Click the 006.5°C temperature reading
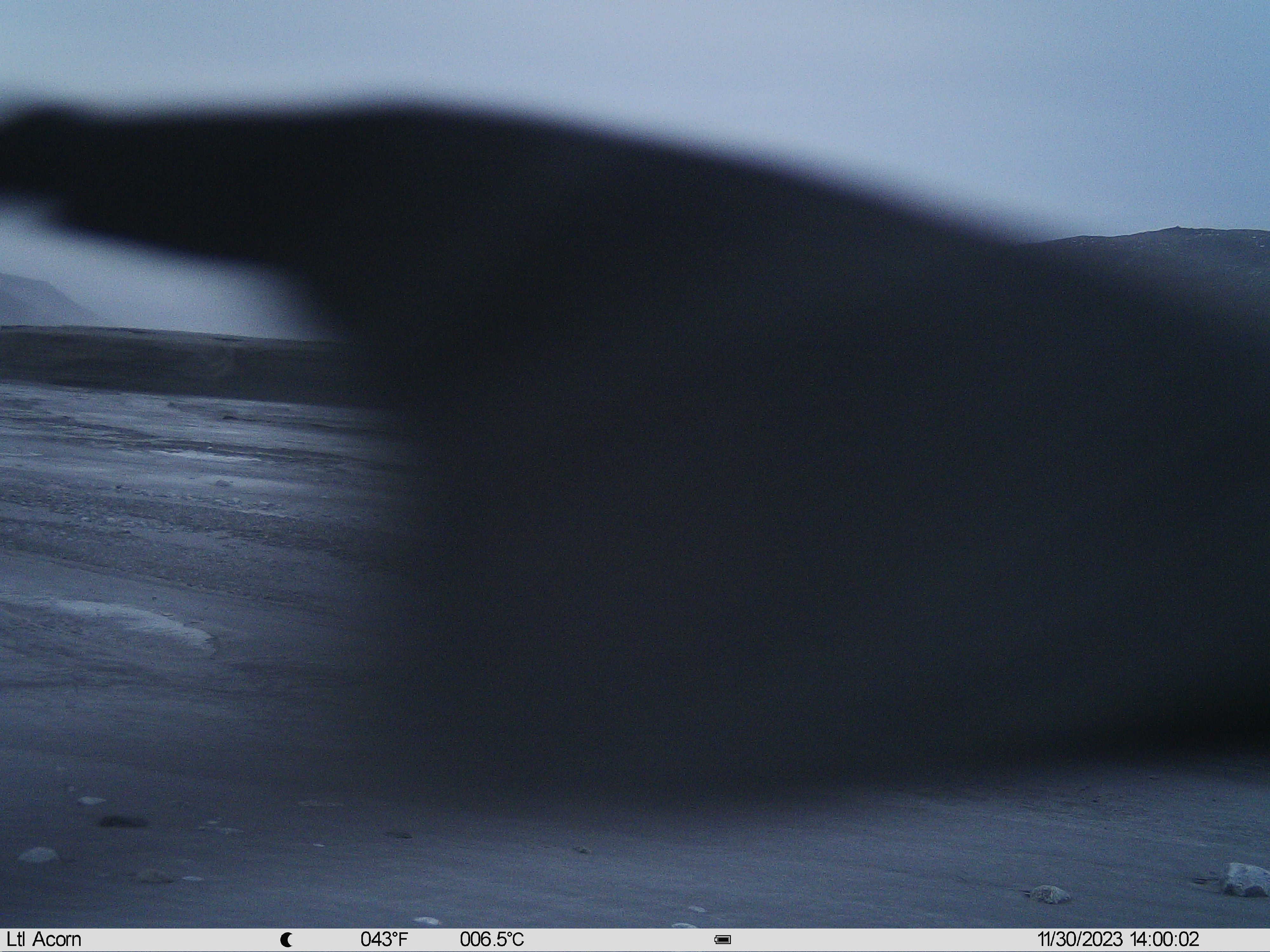This screenshot has height=952, width=1270. pos(491,939)
